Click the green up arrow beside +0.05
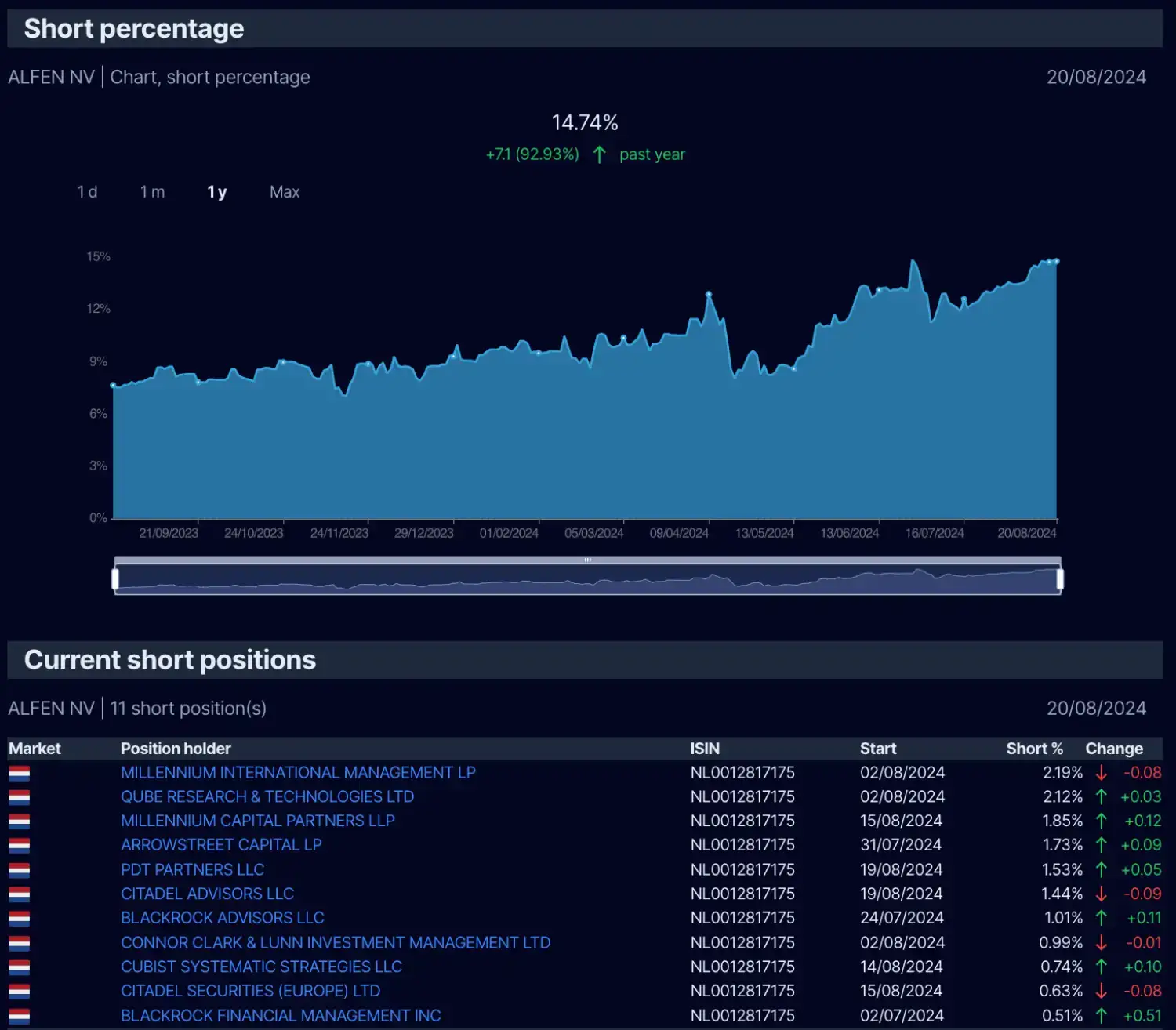Viewport: 1176px width, 1030px height. coord(1102,870)
